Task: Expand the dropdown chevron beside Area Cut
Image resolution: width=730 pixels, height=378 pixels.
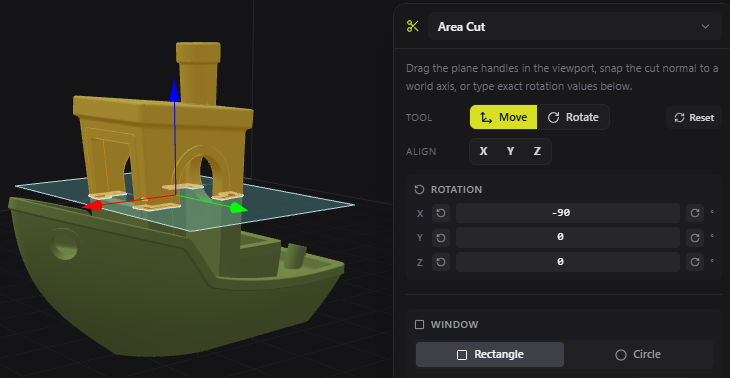Action: pyautogui.click(x=705, y=27)
